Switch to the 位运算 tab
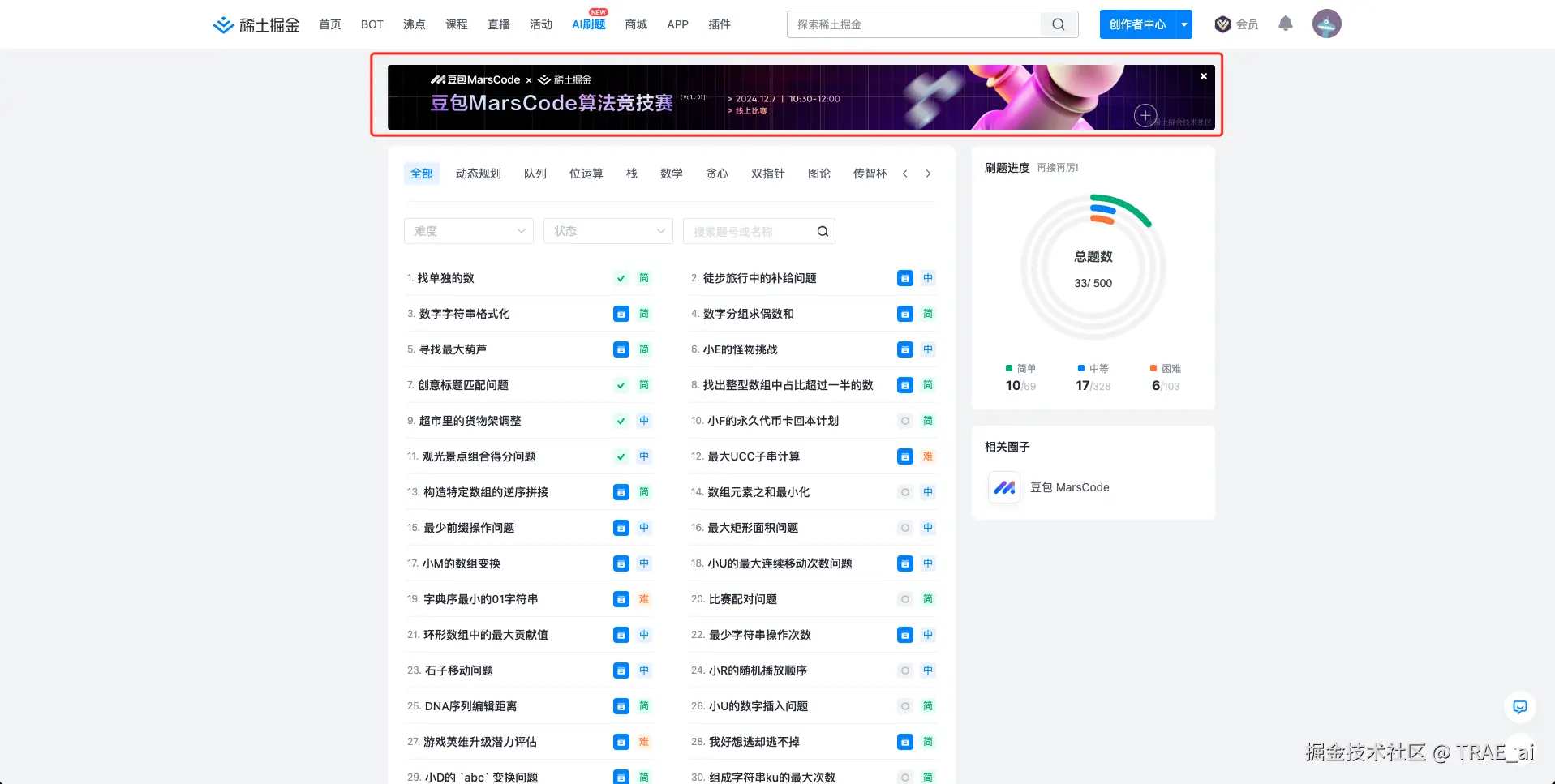 [586, 174]
